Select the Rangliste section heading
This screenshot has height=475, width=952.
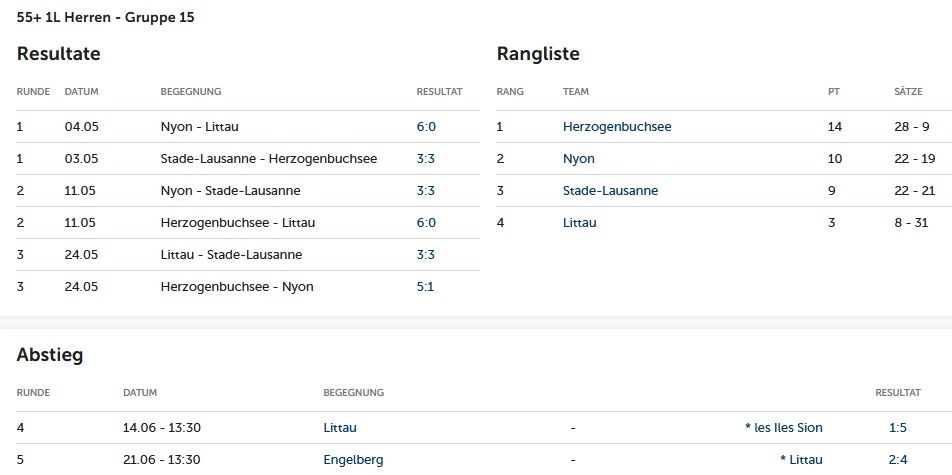(538, 54)
